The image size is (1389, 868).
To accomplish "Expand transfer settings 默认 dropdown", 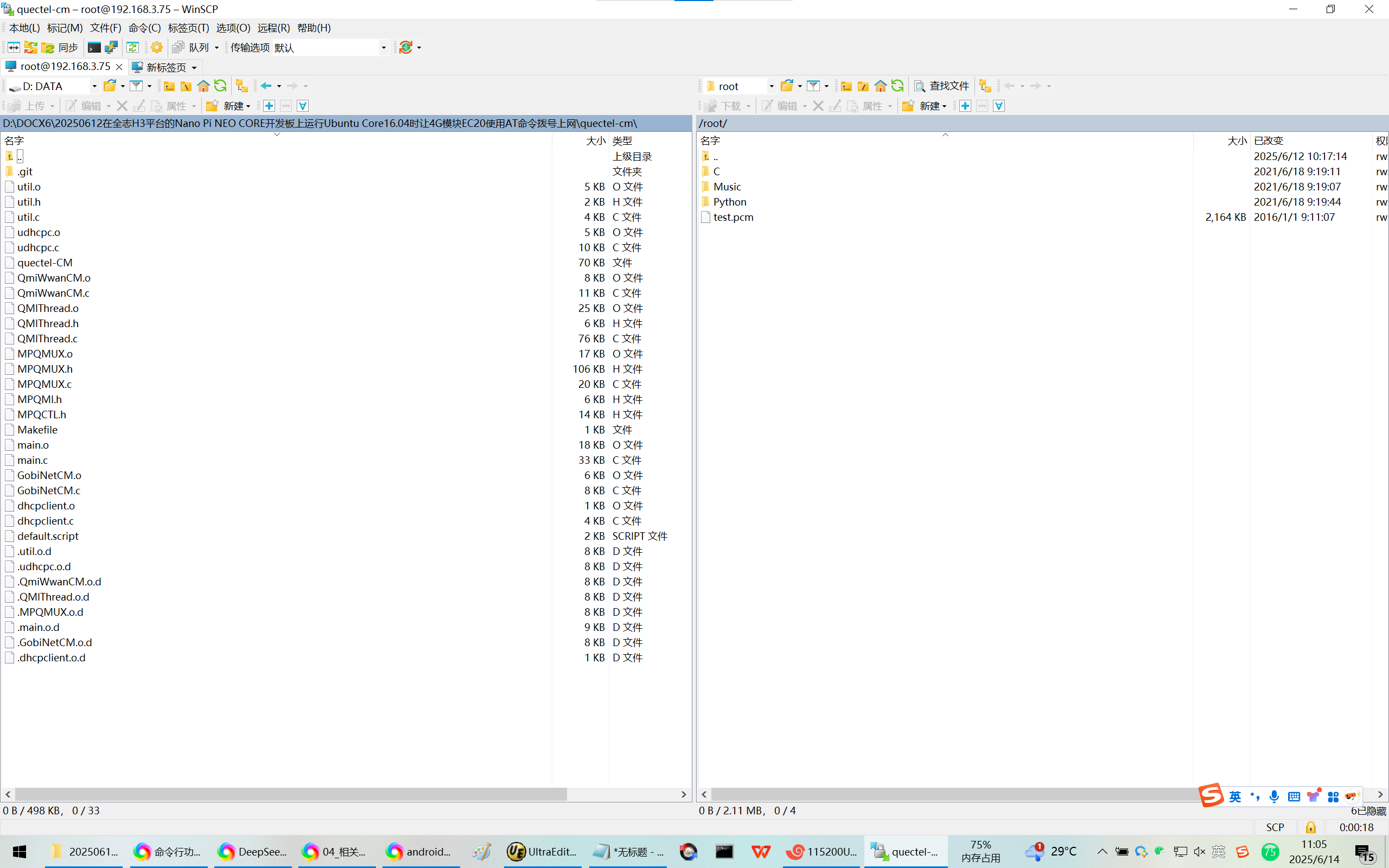I will point(384,48).
